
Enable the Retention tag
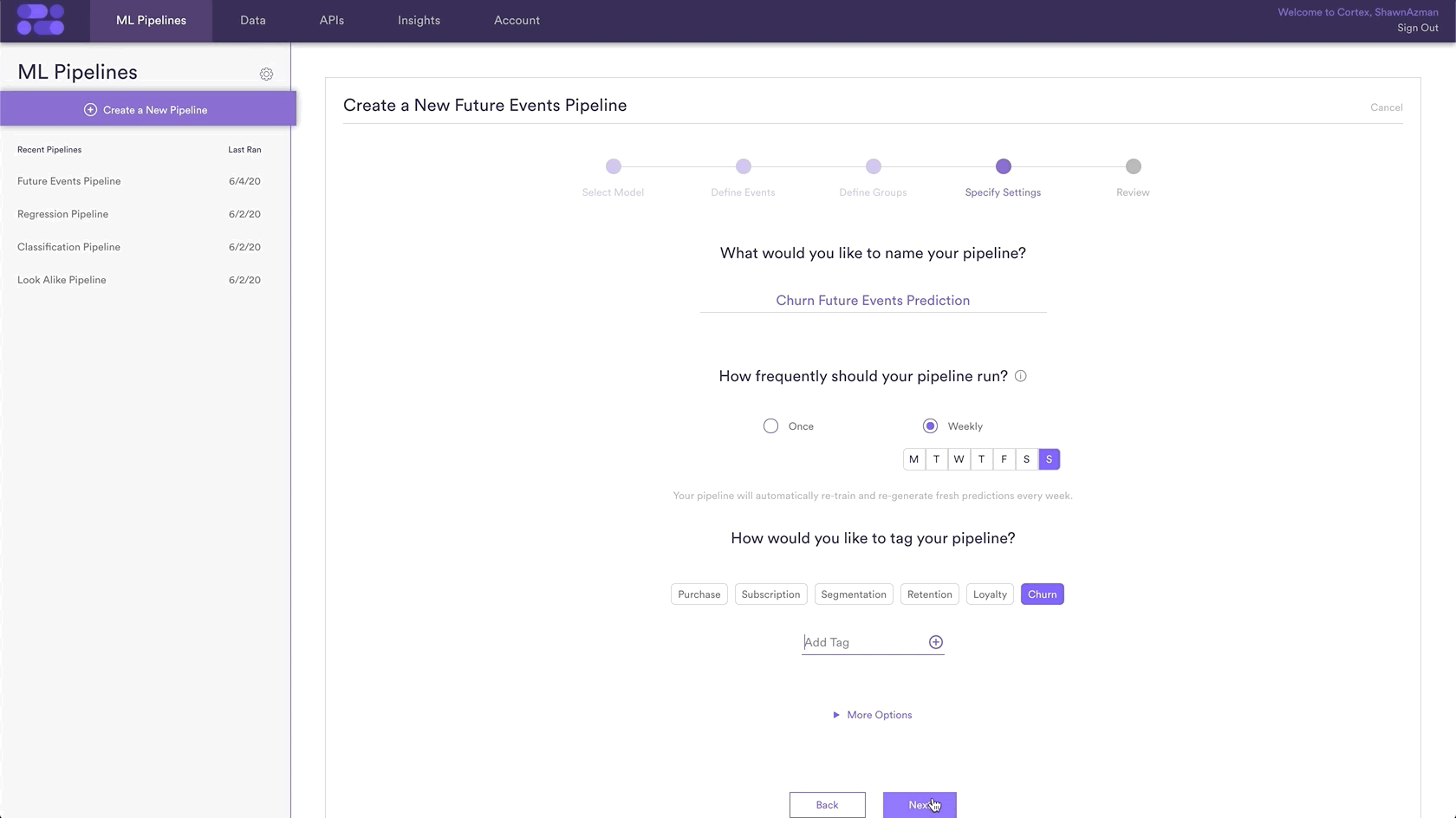click(930, 594)
